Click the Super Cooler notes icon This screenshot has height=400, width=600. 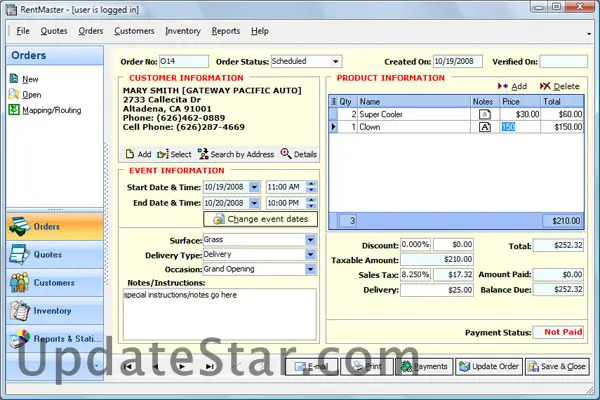click(x=485, y=115)
